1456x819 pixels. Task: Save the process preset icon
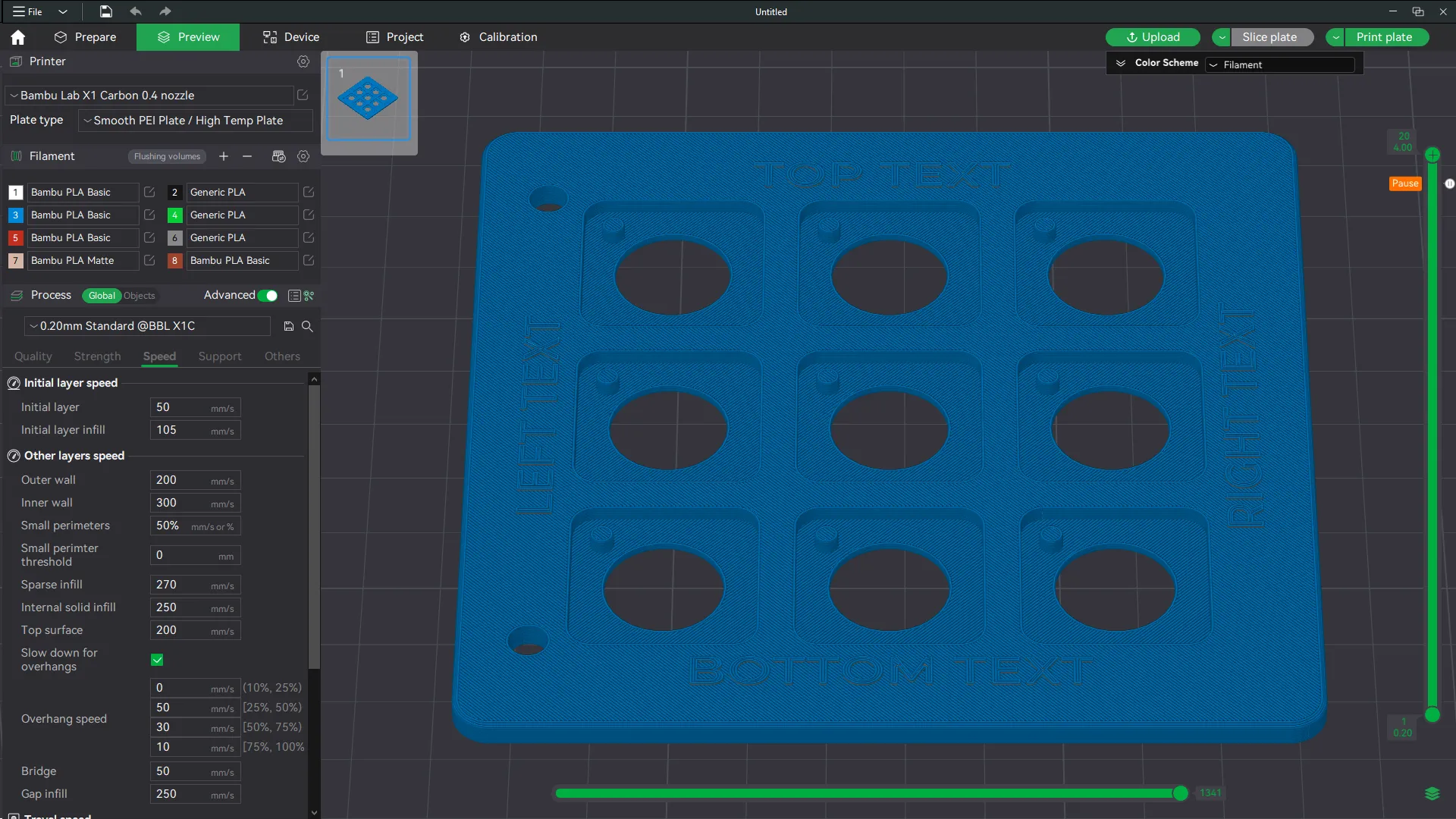click(x=289, y=326)
